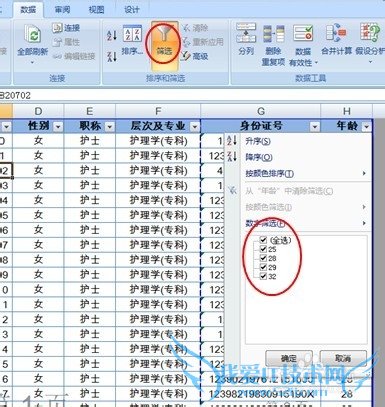The width and height of the screenshot is (385, 407).
Task: Click Refresh All (全部刷新) icon
Action: tap(33, 35)
